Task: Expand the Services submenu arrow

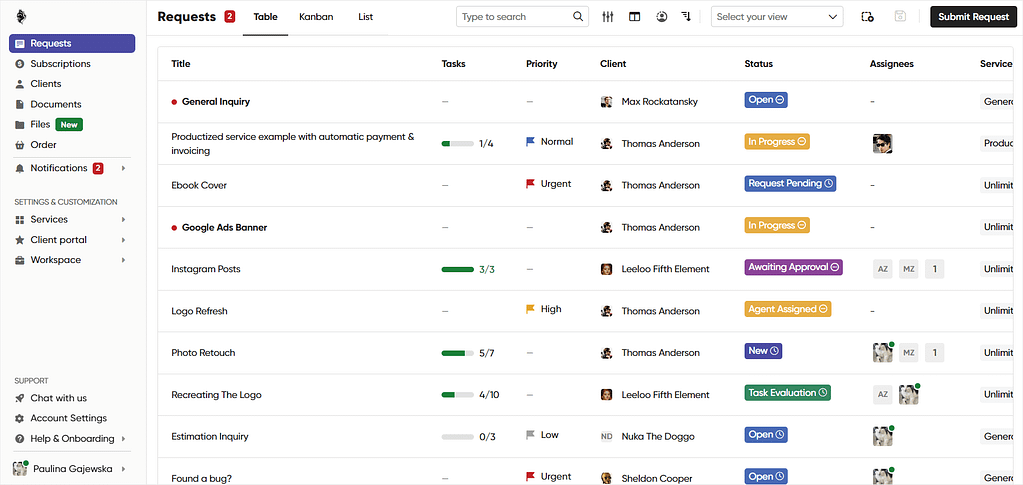Action: click(123, 220)
